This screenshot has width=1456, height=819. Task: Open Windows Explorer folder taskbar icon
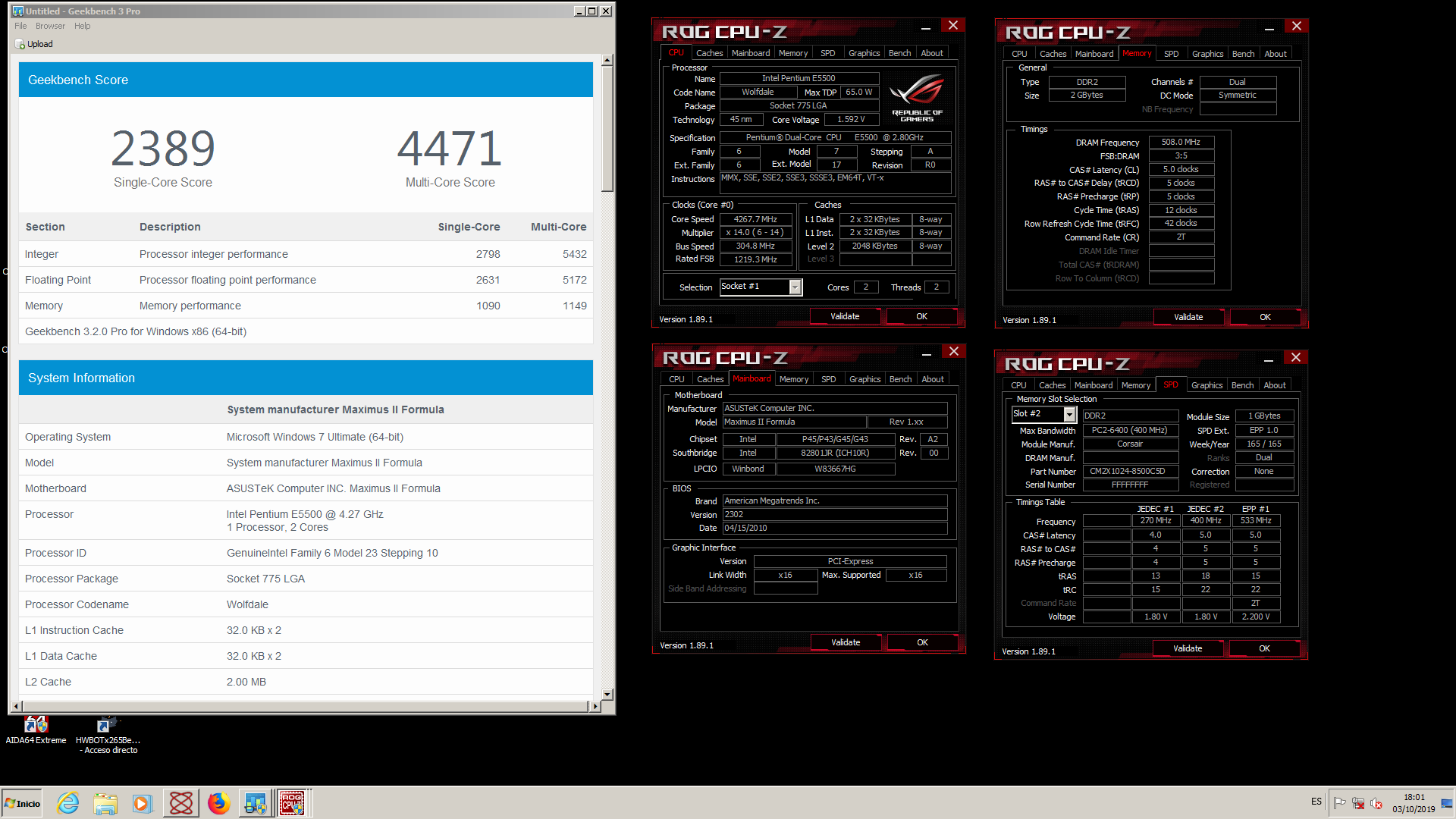(105, 803)
